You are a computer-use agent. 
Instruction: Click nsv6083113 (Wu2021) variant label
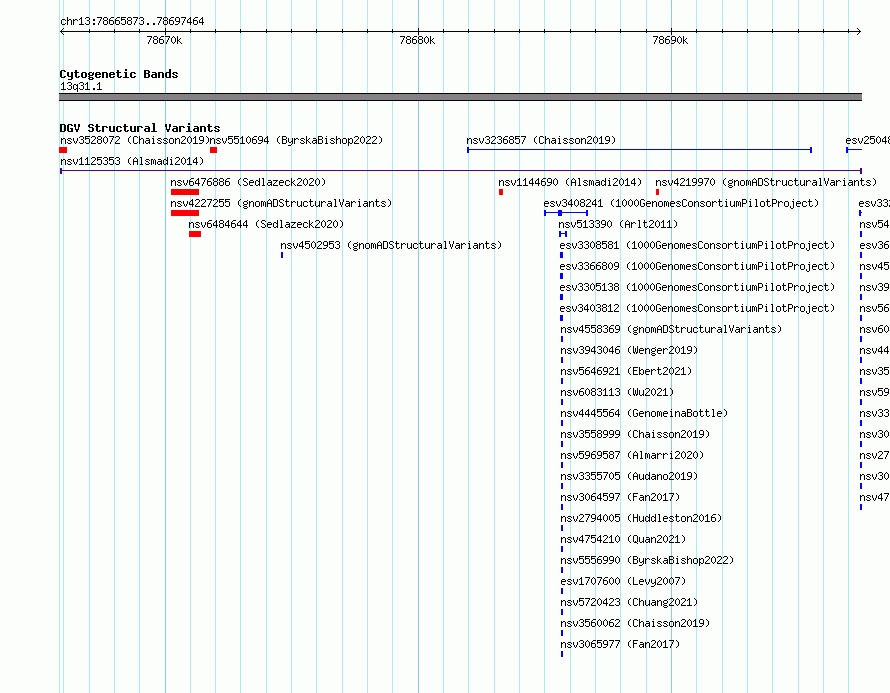(x=617, y=392)
